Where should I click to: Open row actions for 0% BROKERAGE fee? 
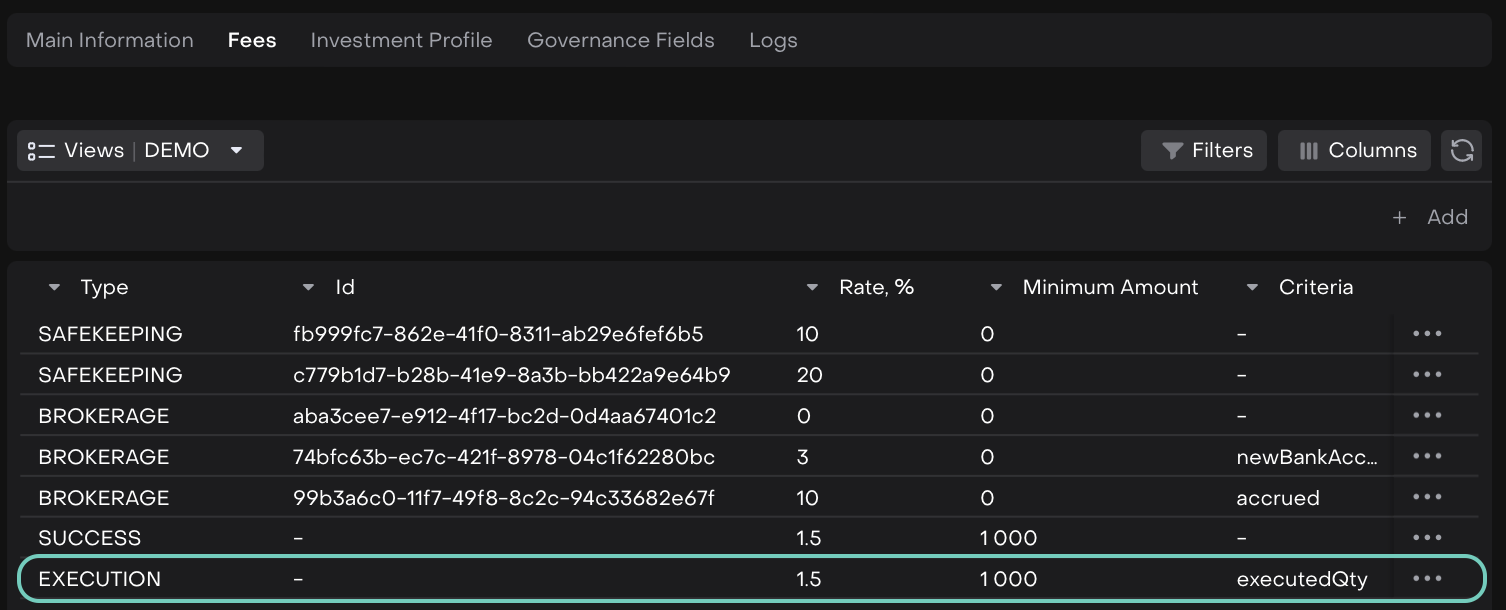(x=1427, y=416)
